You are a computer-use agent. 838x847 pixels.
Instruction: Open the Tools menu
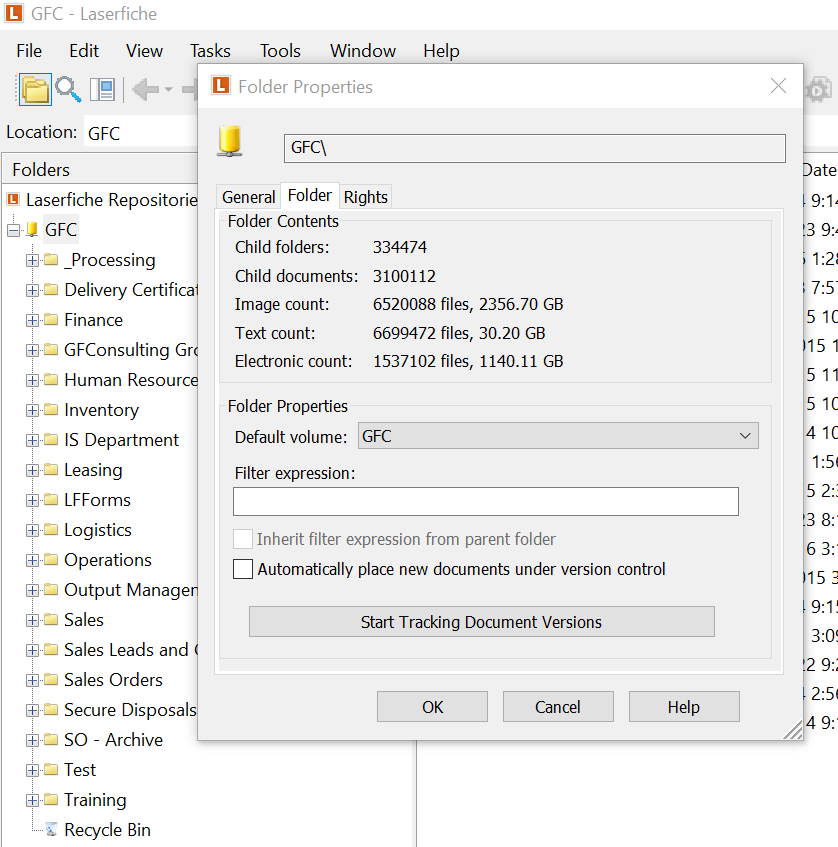click(x=280, y=51)
